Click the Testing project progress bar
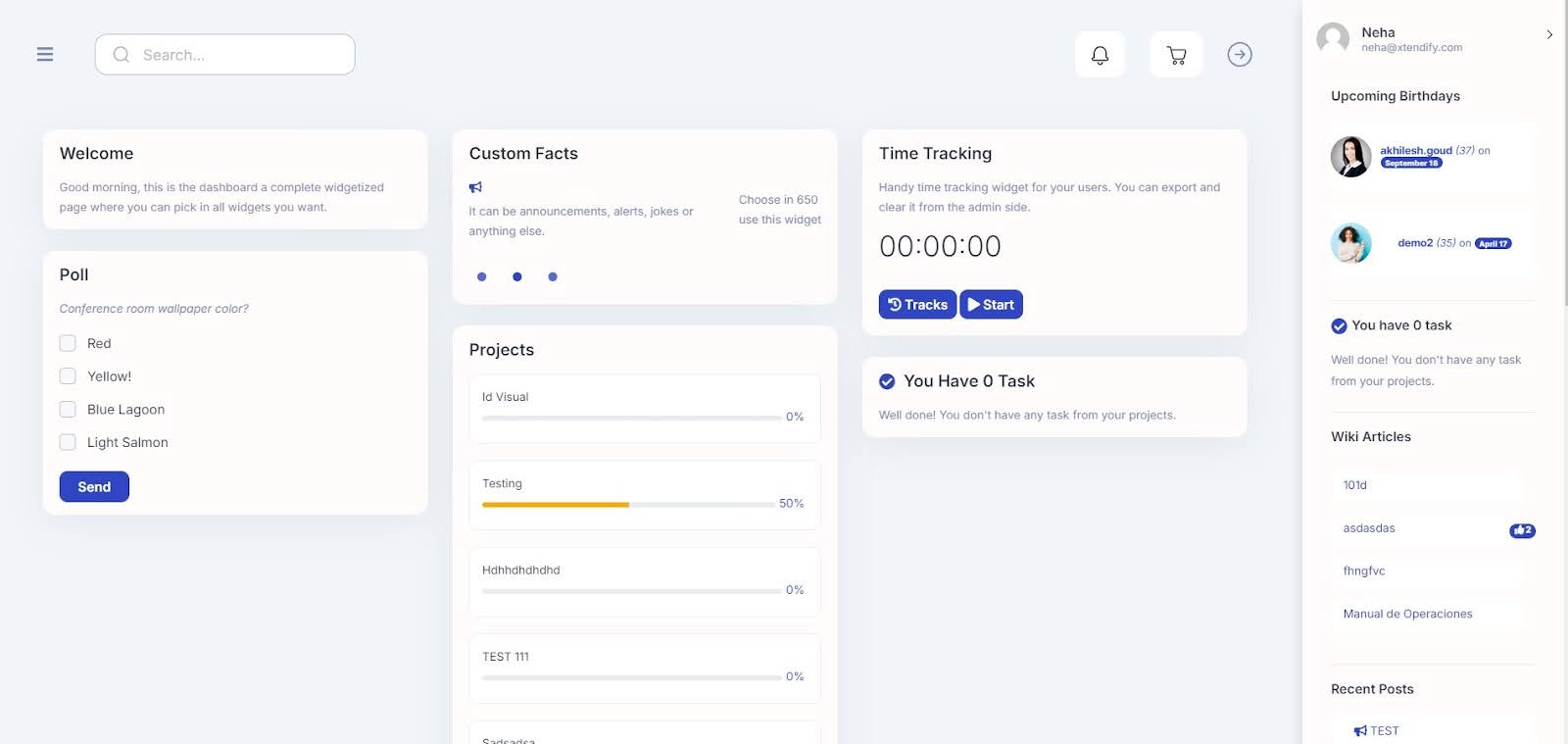 (628, 505)
